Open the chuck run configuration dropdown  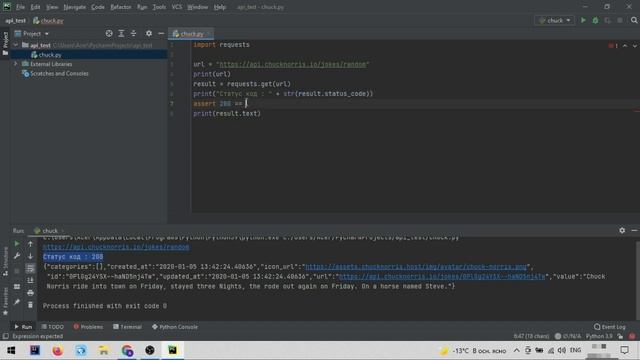click(x=554, y=20)
